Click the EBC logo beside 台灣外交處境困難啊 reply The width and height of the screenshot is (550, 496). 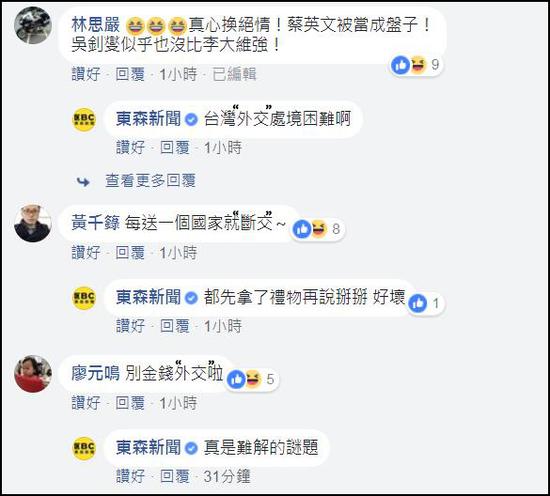point(84,120)
